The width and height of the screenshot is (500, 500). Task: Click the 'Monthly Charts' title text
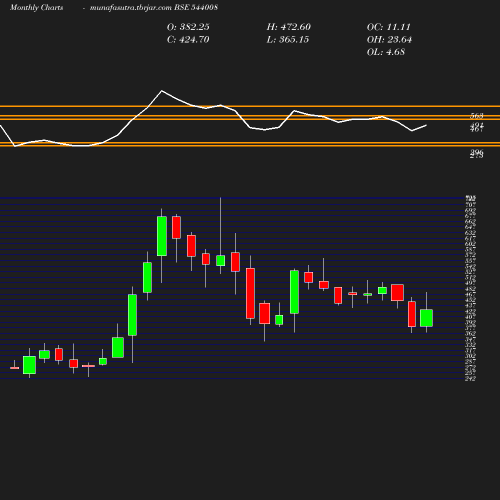click(36, 7)
